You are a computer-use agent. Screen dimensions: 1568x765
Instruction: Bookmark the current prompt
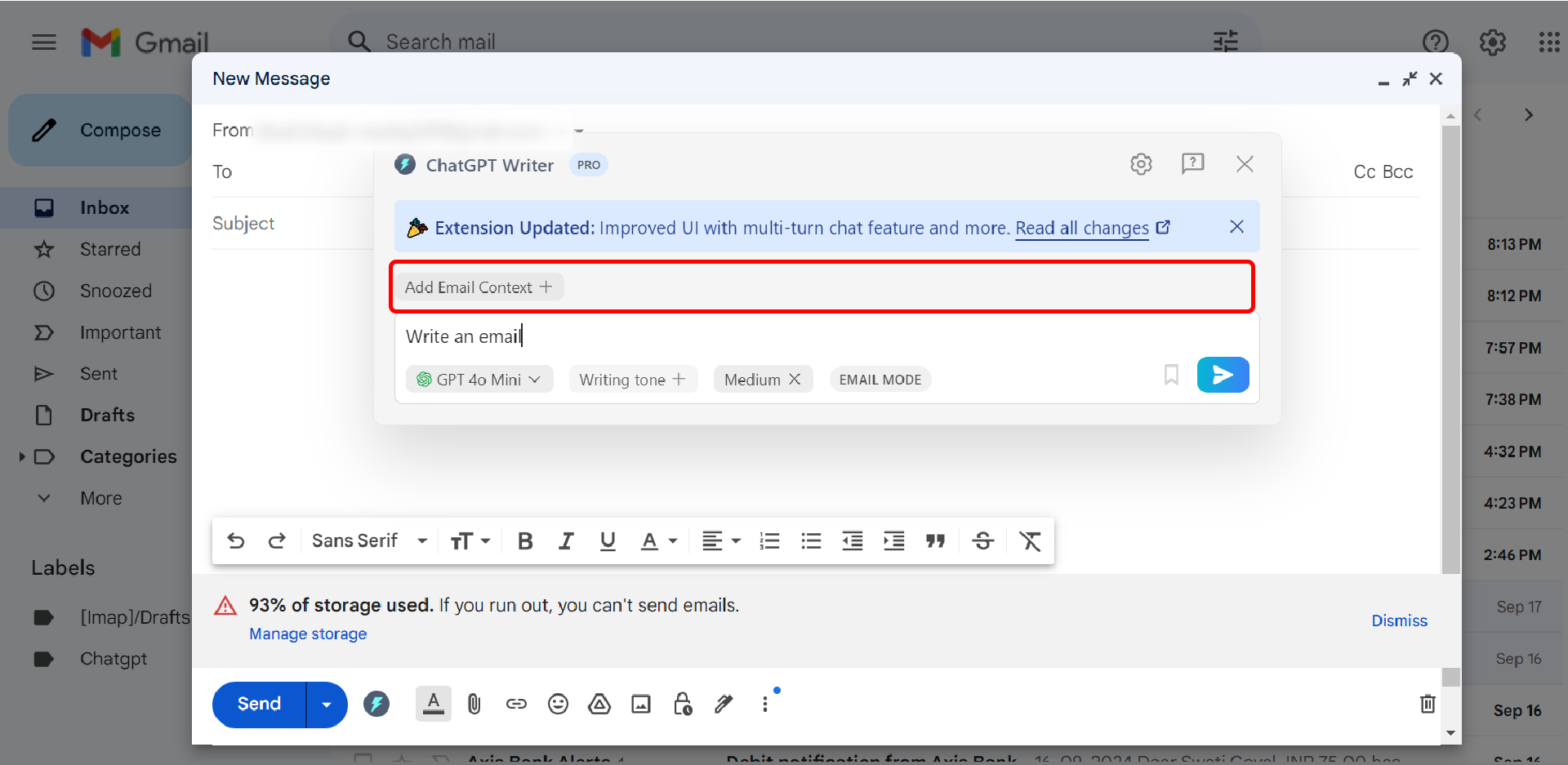point(1171,375)
